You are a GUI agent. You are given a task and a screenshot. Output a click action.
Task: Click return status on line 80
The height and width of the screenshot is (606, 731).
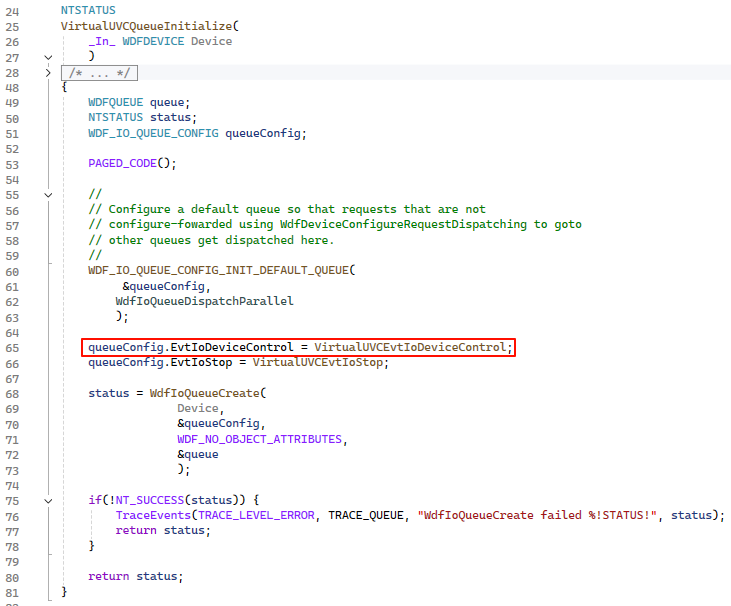(136, 577)
